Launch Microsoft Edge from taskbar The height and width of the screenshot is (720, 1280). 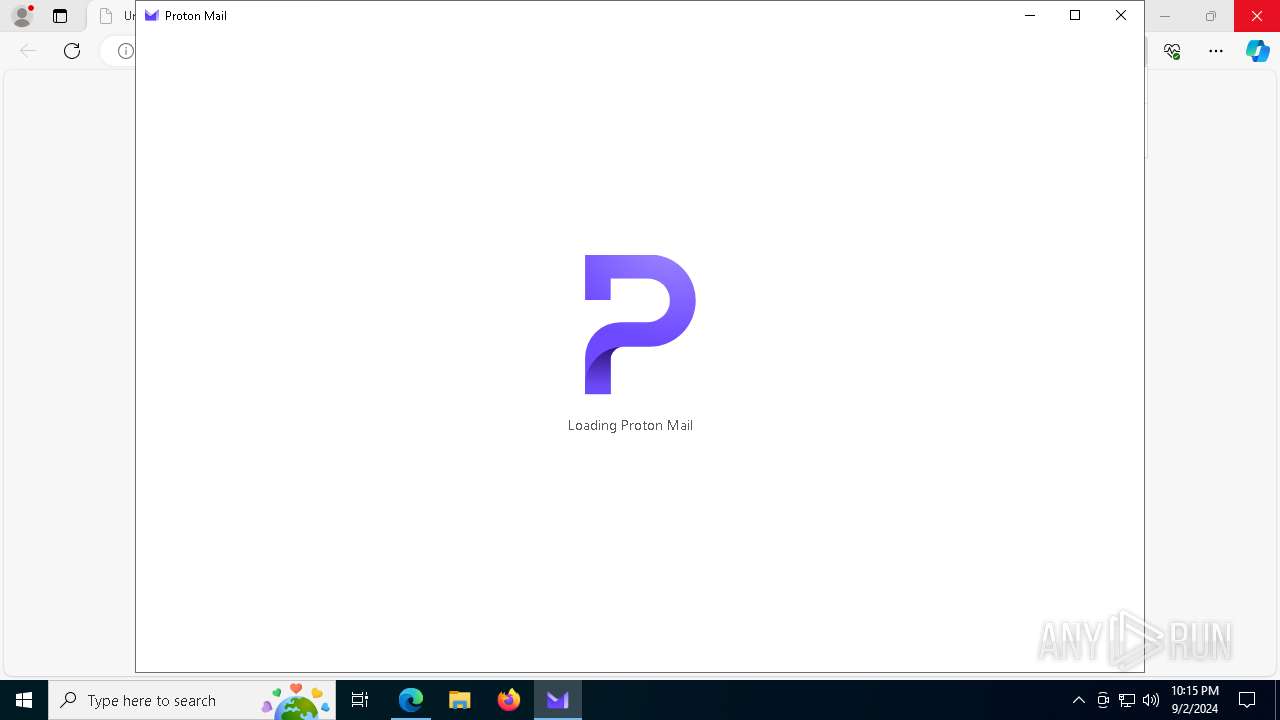coord(411,700)
